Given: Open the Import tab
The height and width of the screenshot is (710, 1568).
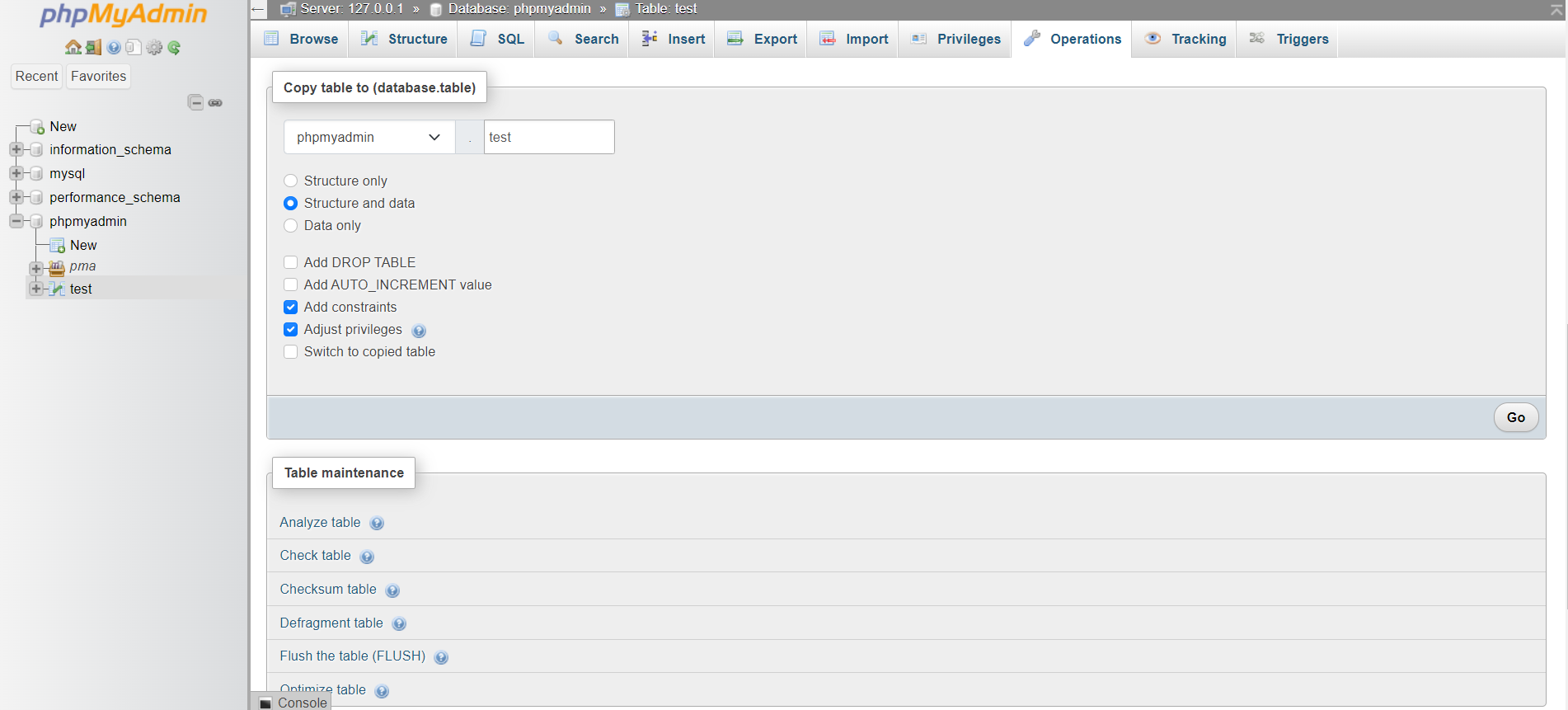Looking at the screenshot, I should coord(853,39).
